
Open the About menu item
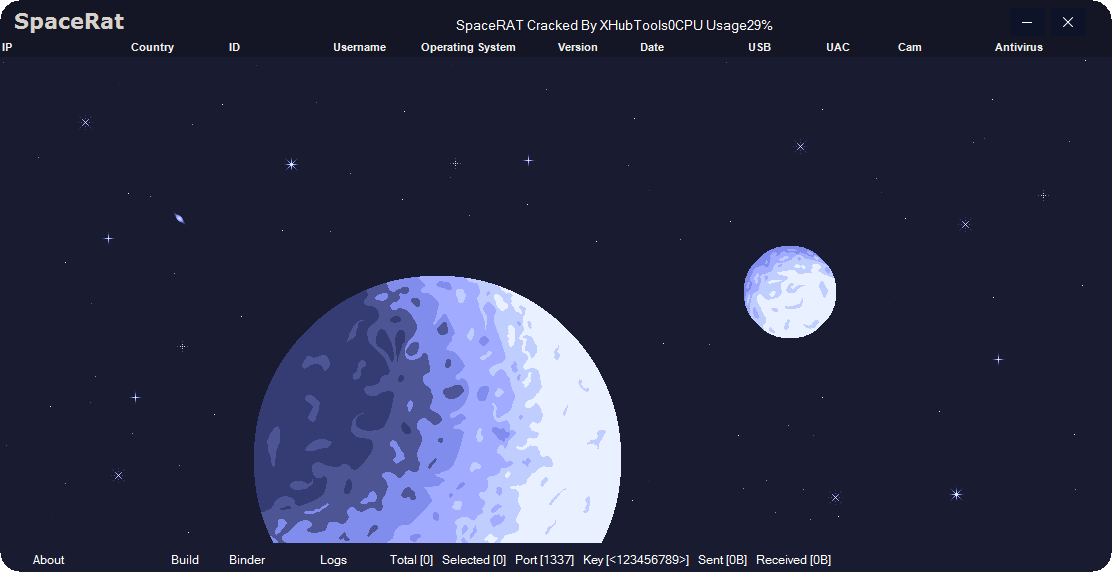click(x=48, y=560)
